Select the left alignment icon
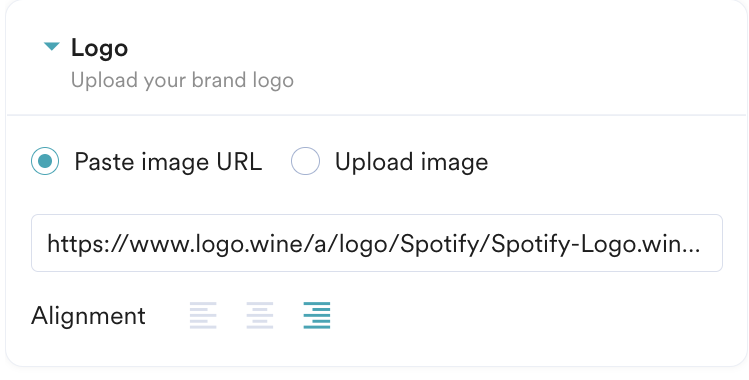This screenshot has height=380, width=749. coord(203,315)
